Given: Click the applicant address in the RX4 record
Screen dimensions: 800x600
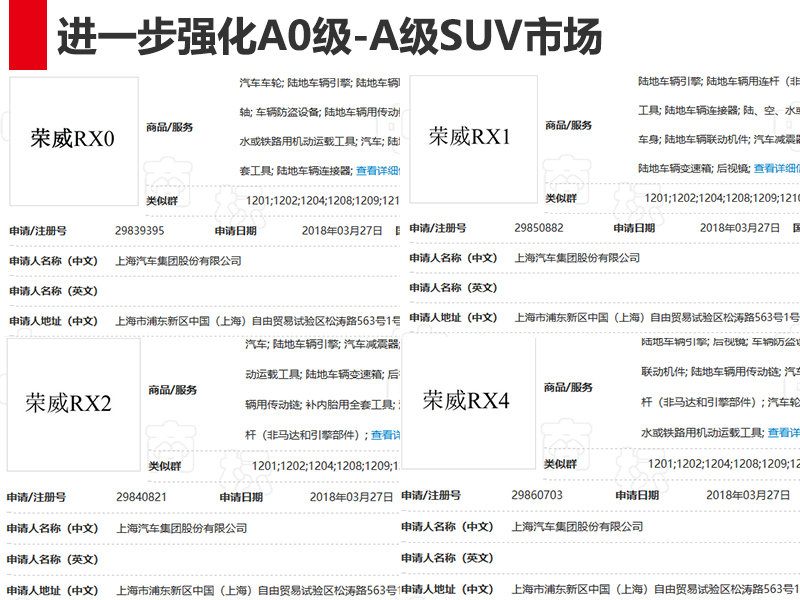Looking at the screenshot, I should (656, 588).
